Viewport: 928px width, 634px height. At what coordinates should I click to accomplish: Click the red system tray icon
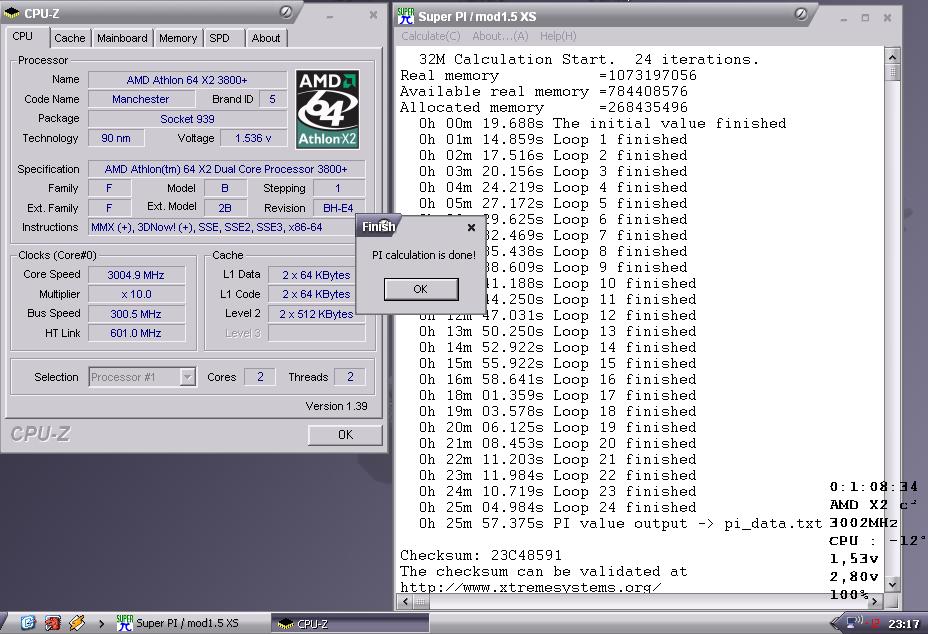pos(875,623)
